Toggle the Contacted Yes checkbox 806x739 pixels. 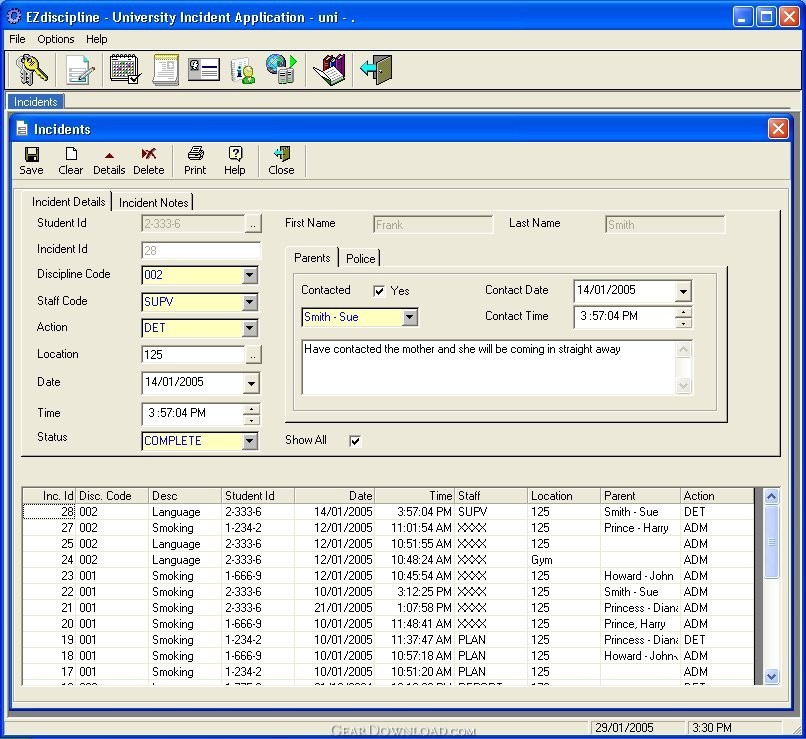(x=379, y=291)
